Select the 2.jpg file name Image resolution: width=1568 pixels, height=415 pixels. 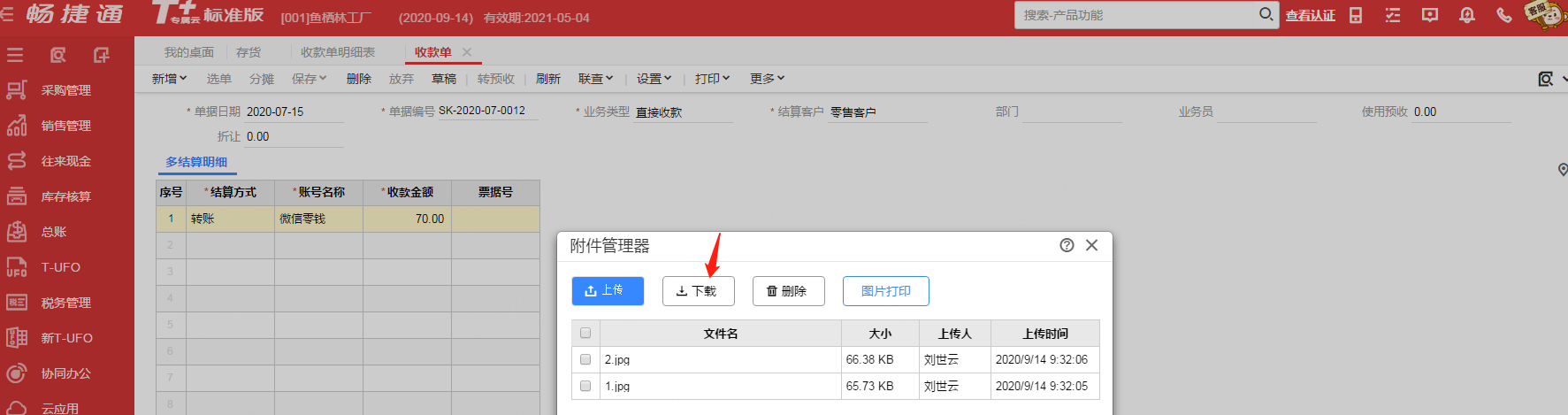point(617,360)
